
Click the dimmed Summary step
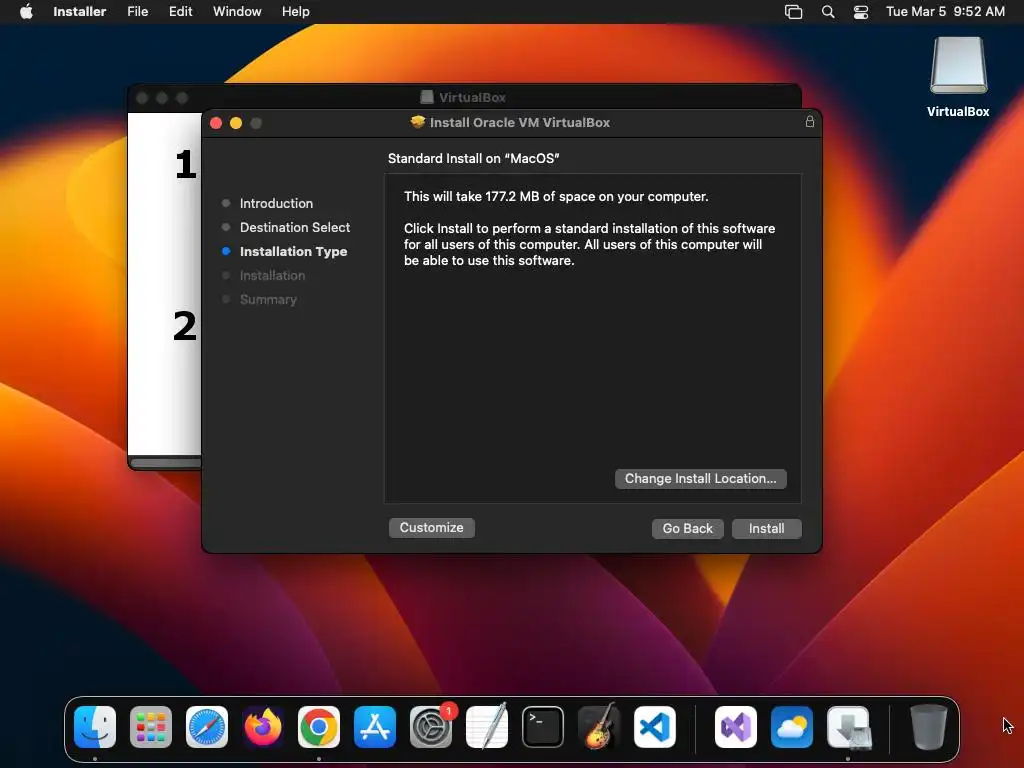pos(268,300)
